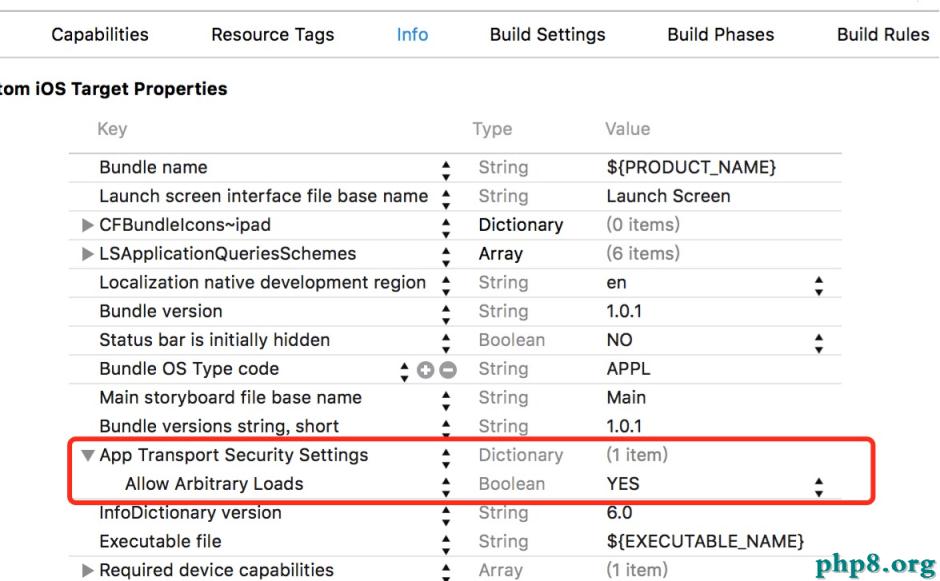Open key stepper for Bundle OS Type code
Screen dimensions: 940x581
click(x=405, y=370)
